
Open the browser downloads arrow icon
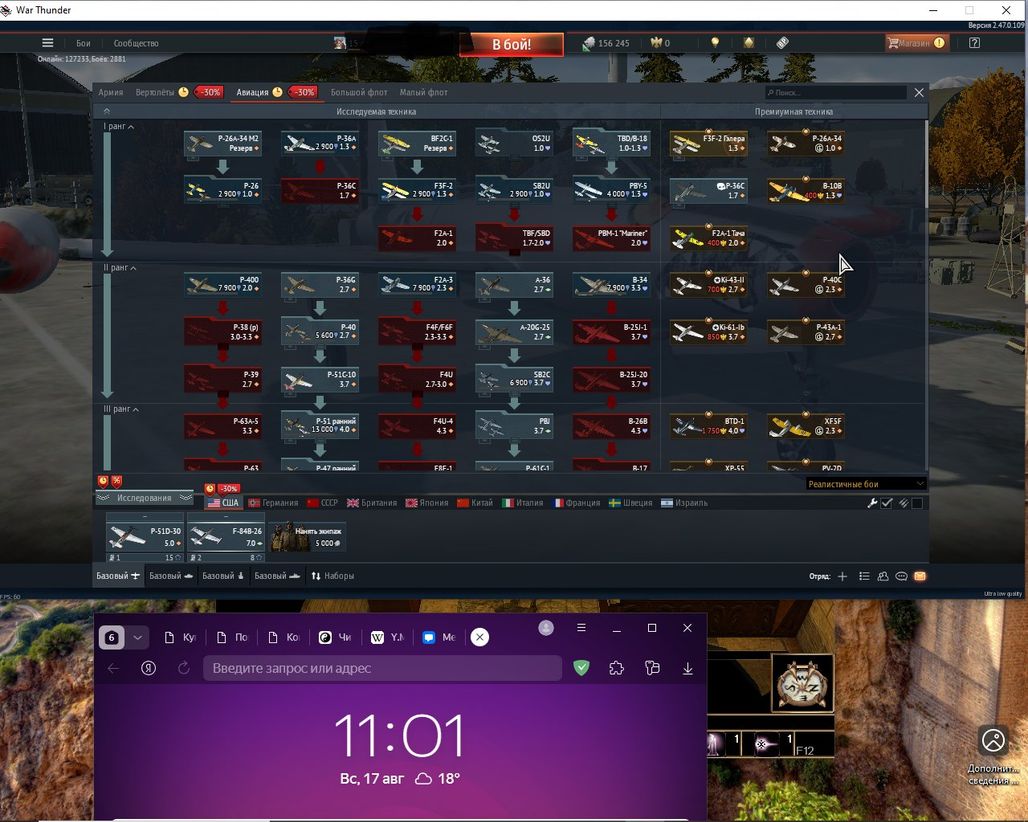pyautogui.click(x=688, y=668)
